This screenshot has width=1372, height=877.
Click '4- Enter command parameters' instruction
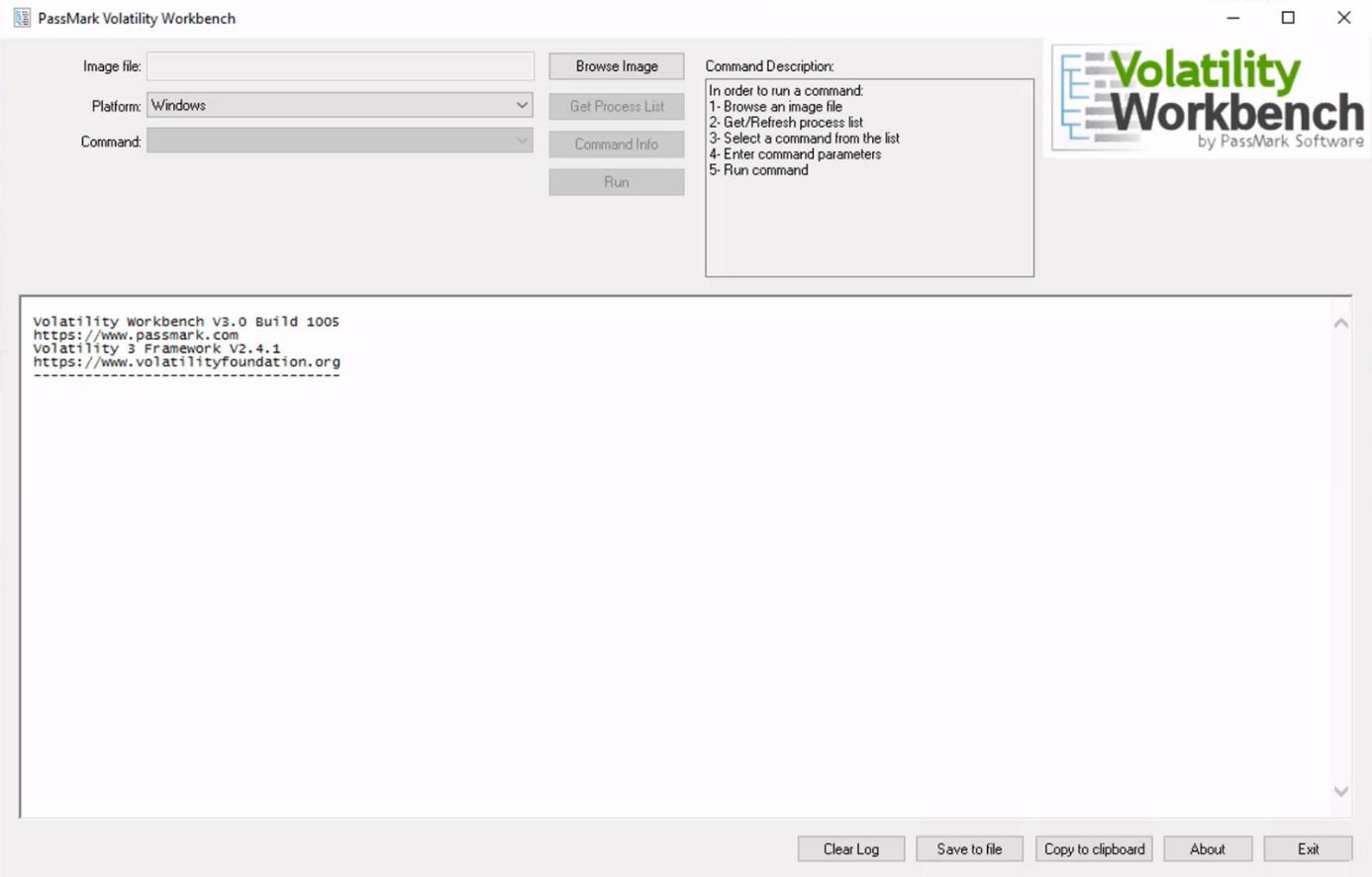coord(795,154)
